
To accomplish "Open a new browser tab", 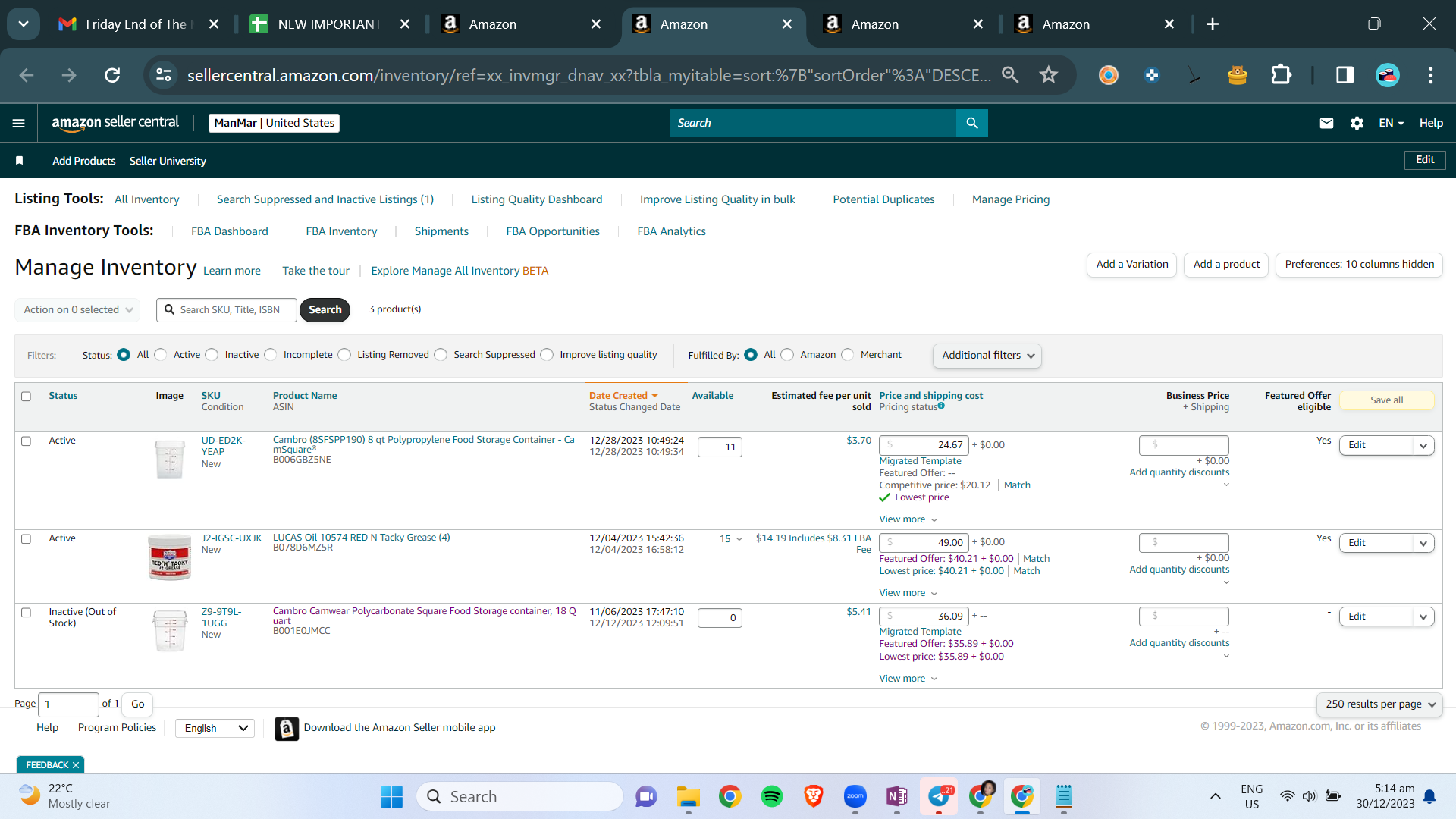I will (1213, 24).
